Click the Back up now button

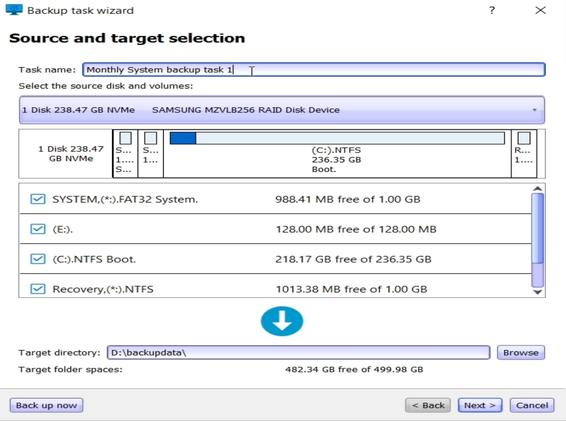click(46, 405)
